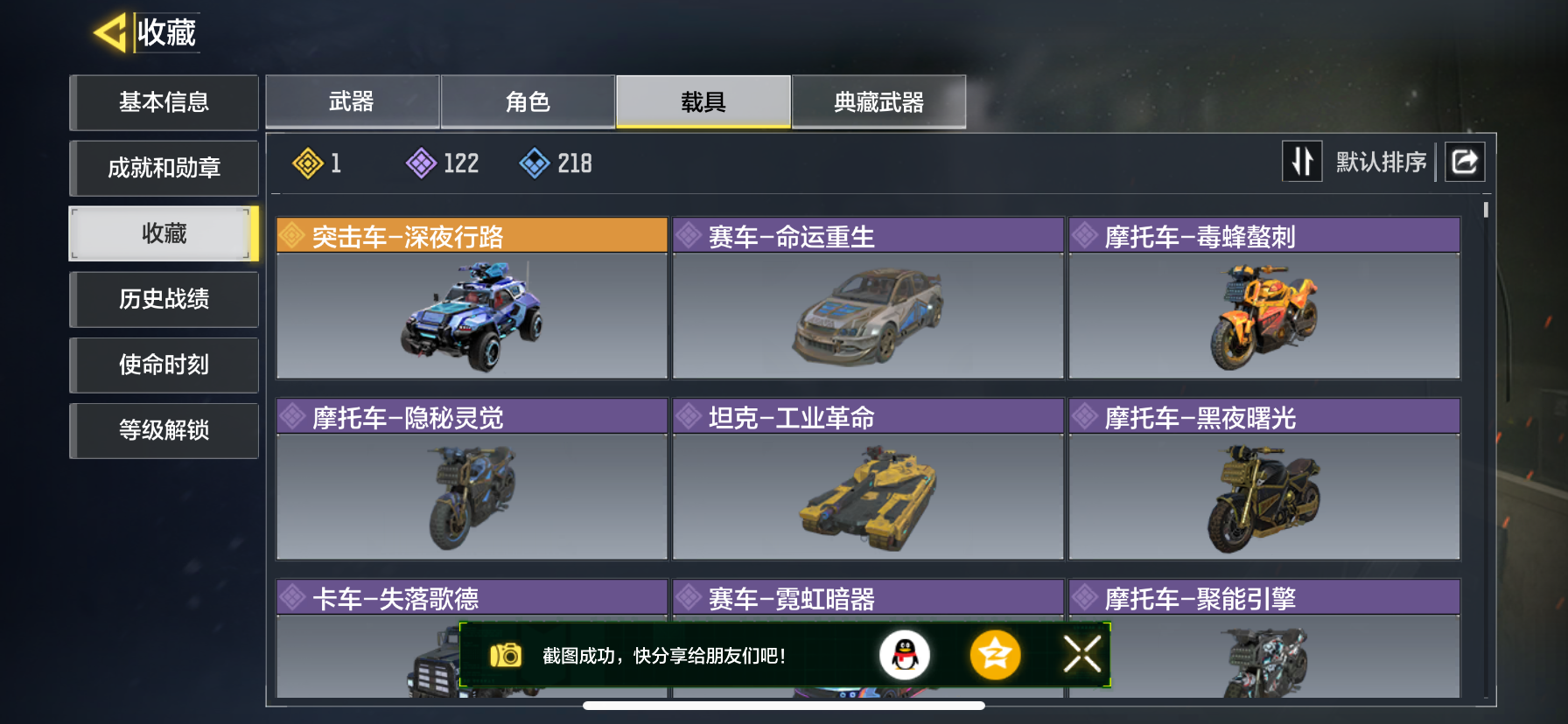
Task: Switch to the 武器 tab
Action: [x=353, y=102]
